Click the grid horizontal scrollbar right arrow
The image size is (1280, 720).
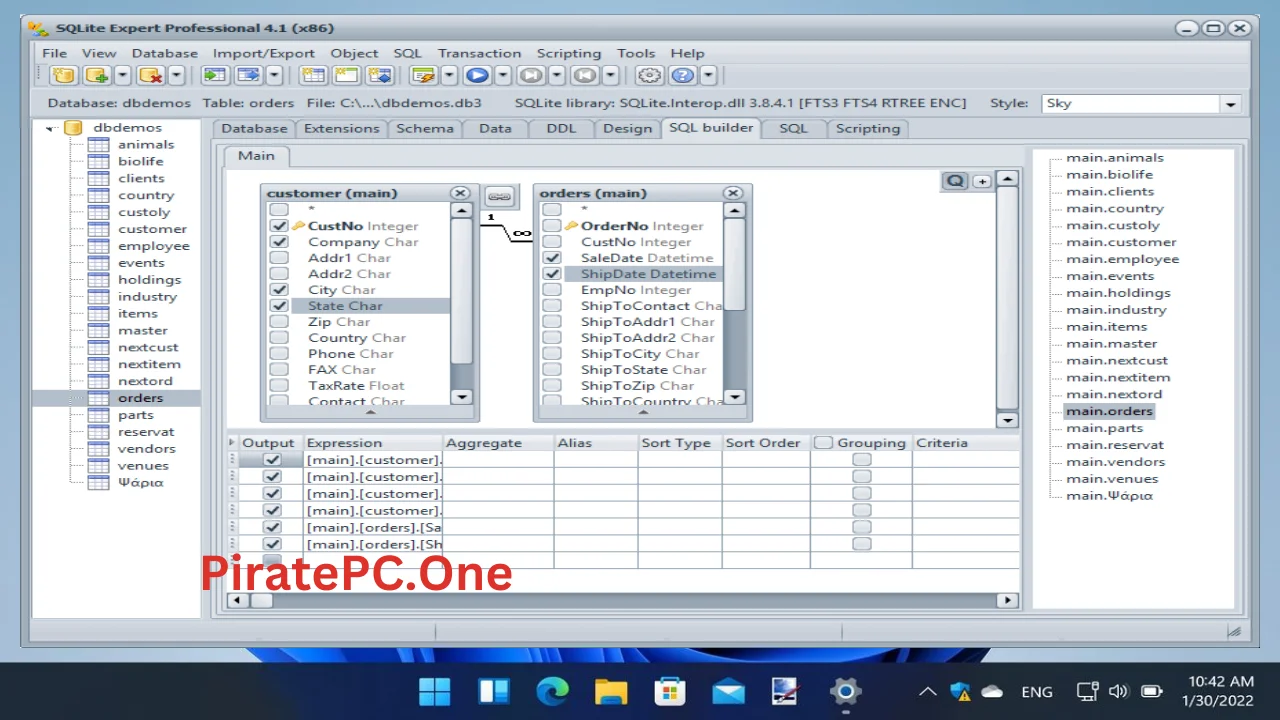1007,600
